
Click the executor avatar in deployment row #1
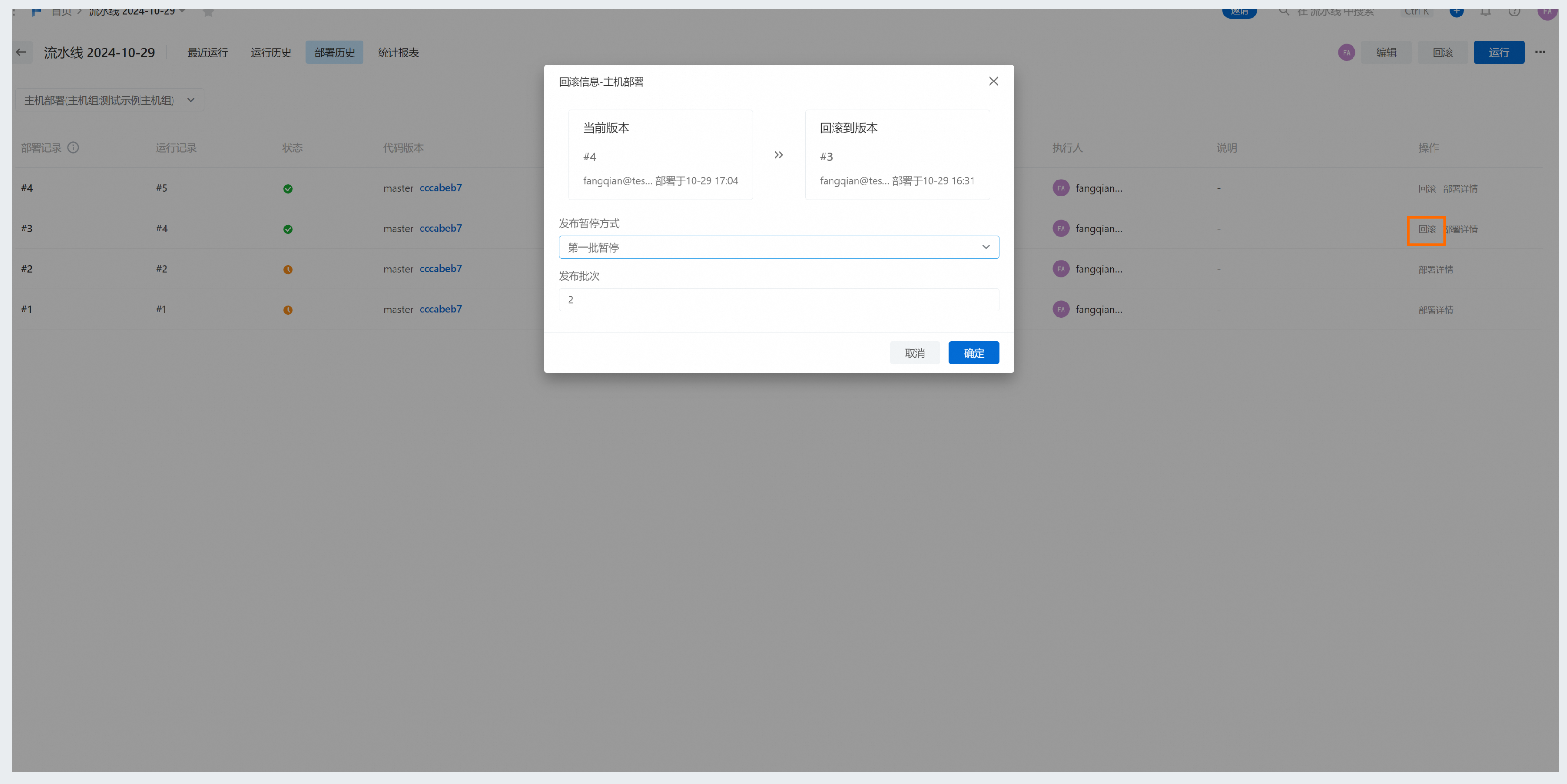[x=1061, y=310]
